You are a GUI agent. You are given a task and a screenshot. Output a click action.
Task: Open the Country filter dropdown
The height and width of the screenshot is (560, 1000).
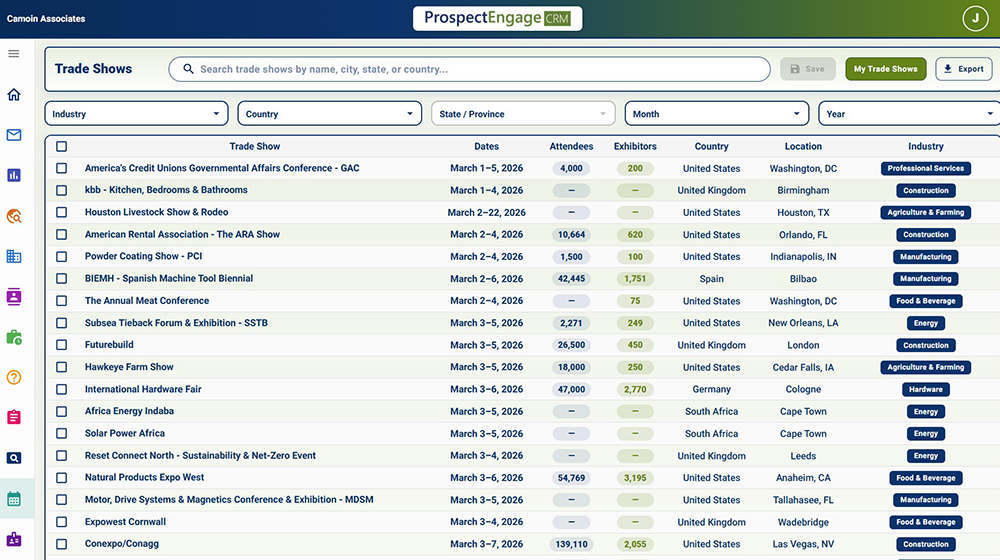pyautogui.click(x=330, y=114)
